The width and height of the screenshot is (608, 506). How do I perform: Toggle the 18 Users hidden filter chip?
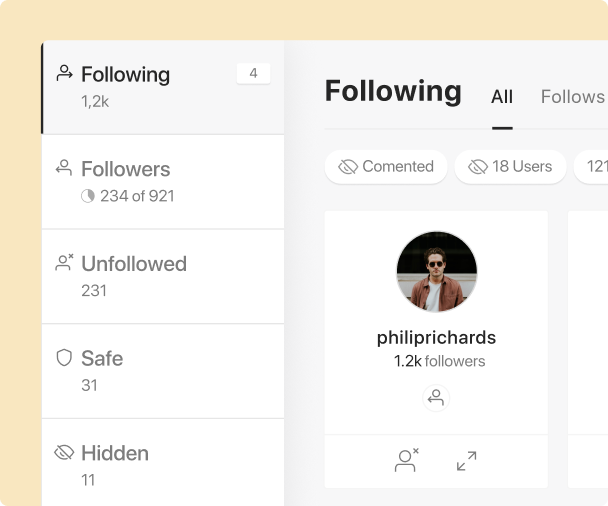click(x=510, y=167)
